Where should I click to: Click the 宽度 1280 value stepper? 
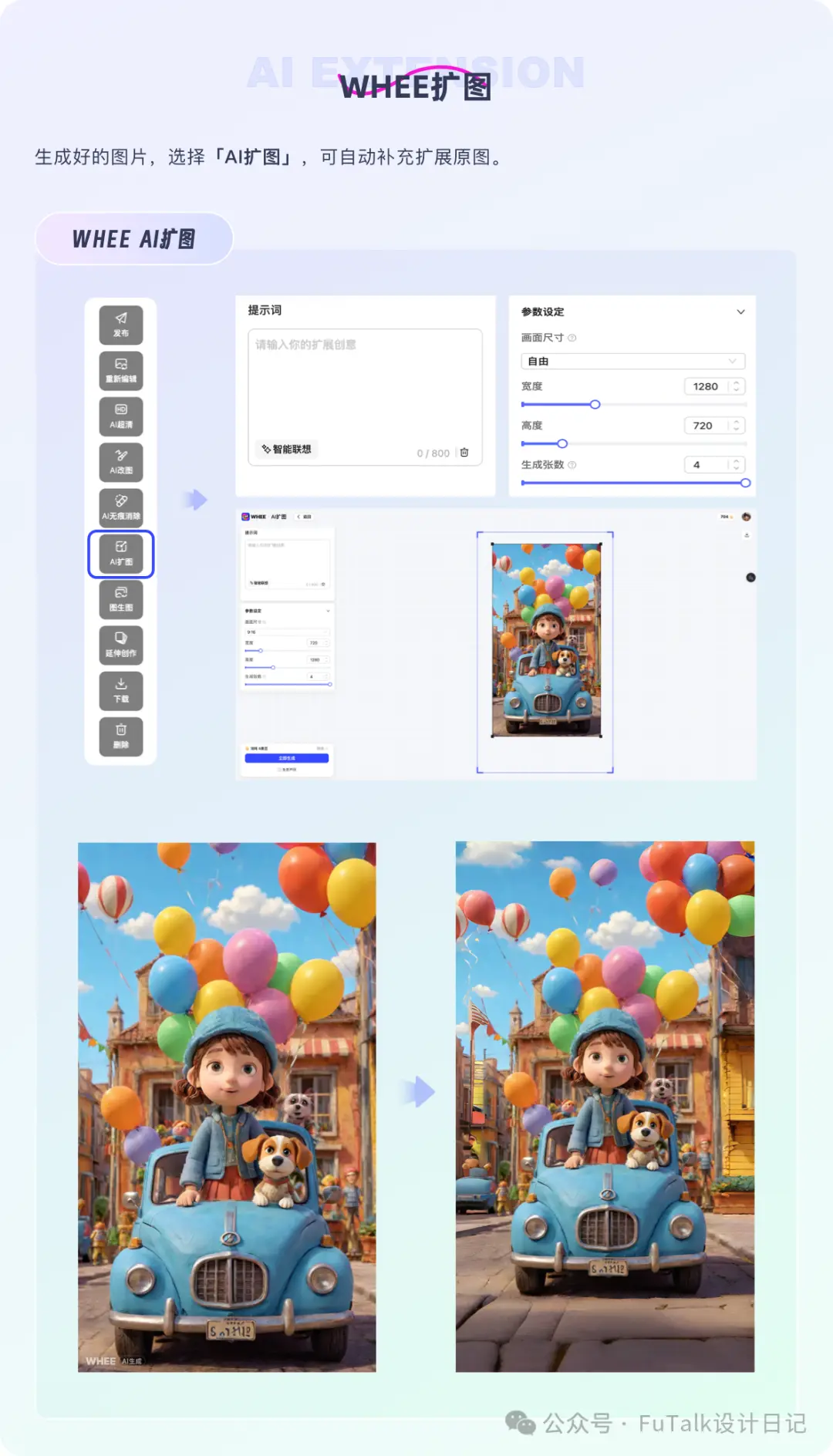pyautogui.click(x=714, y=386)
